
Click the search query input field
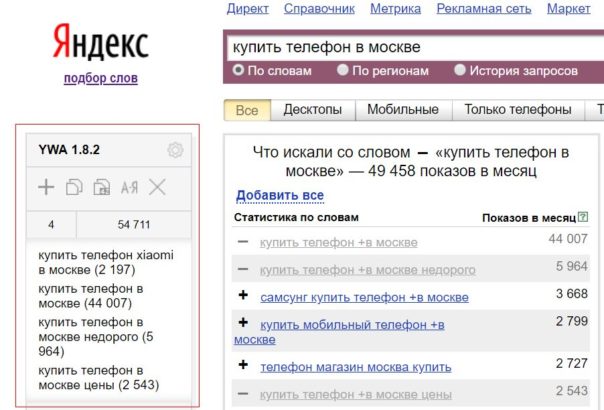[415, 48]
